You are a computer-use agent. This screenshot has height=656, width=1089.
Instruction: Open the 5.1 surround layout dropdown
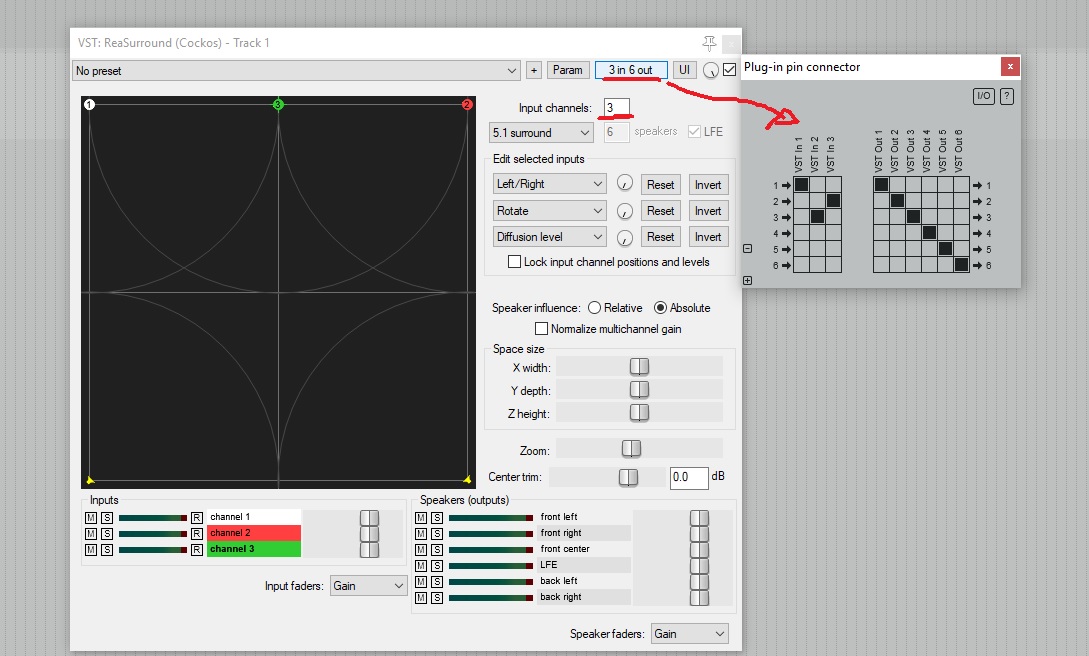point(542,132)
